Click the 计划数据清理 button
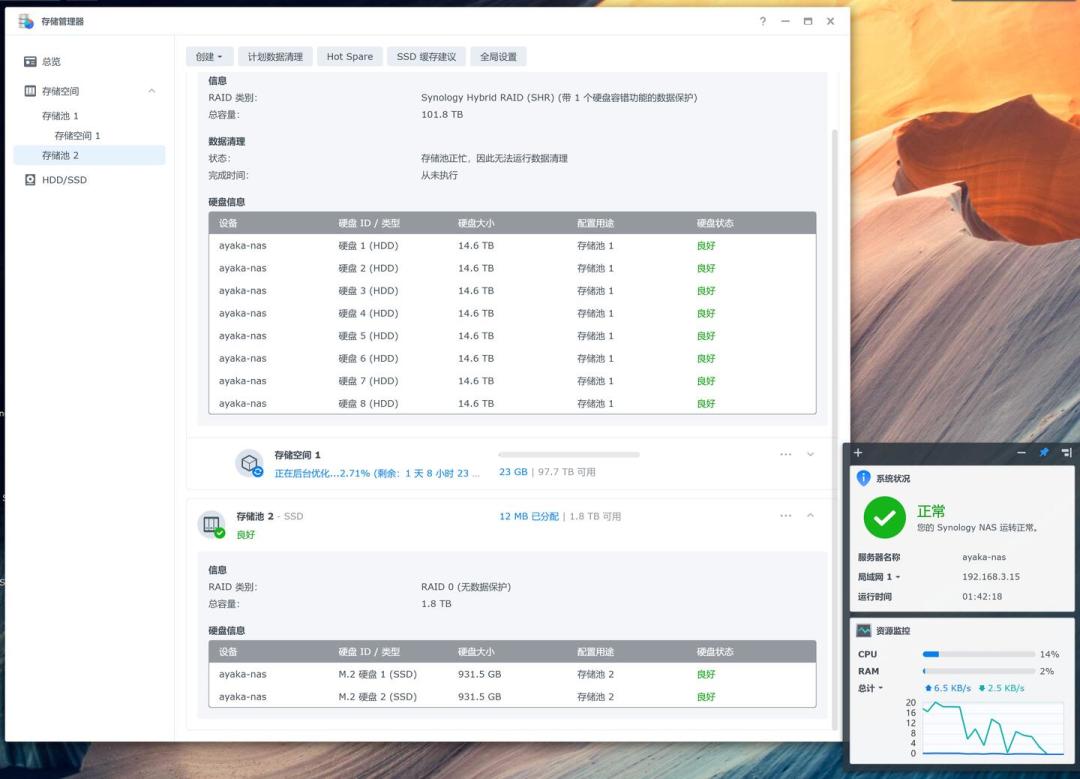The width and height of the screenshot is (1080, 779). tap(276, 56)
